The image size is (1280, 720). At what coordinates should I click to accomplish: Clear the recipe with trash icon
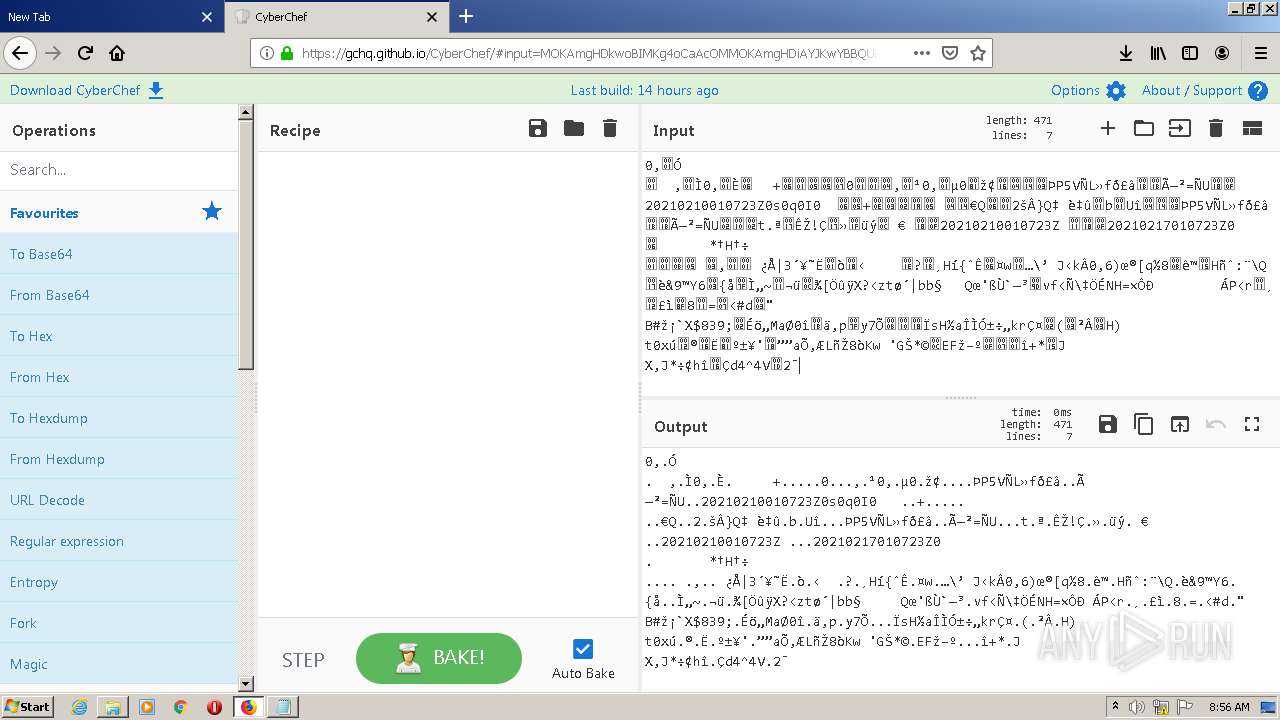click(x=610, y=128)
